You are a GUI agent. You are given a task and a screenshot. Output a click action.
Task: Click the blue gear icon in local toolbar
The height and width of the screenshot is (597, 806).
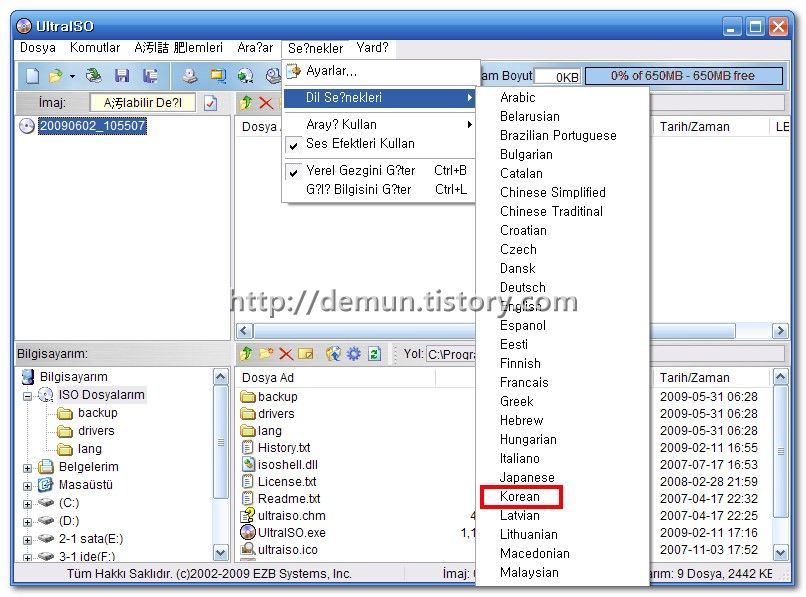354,354
